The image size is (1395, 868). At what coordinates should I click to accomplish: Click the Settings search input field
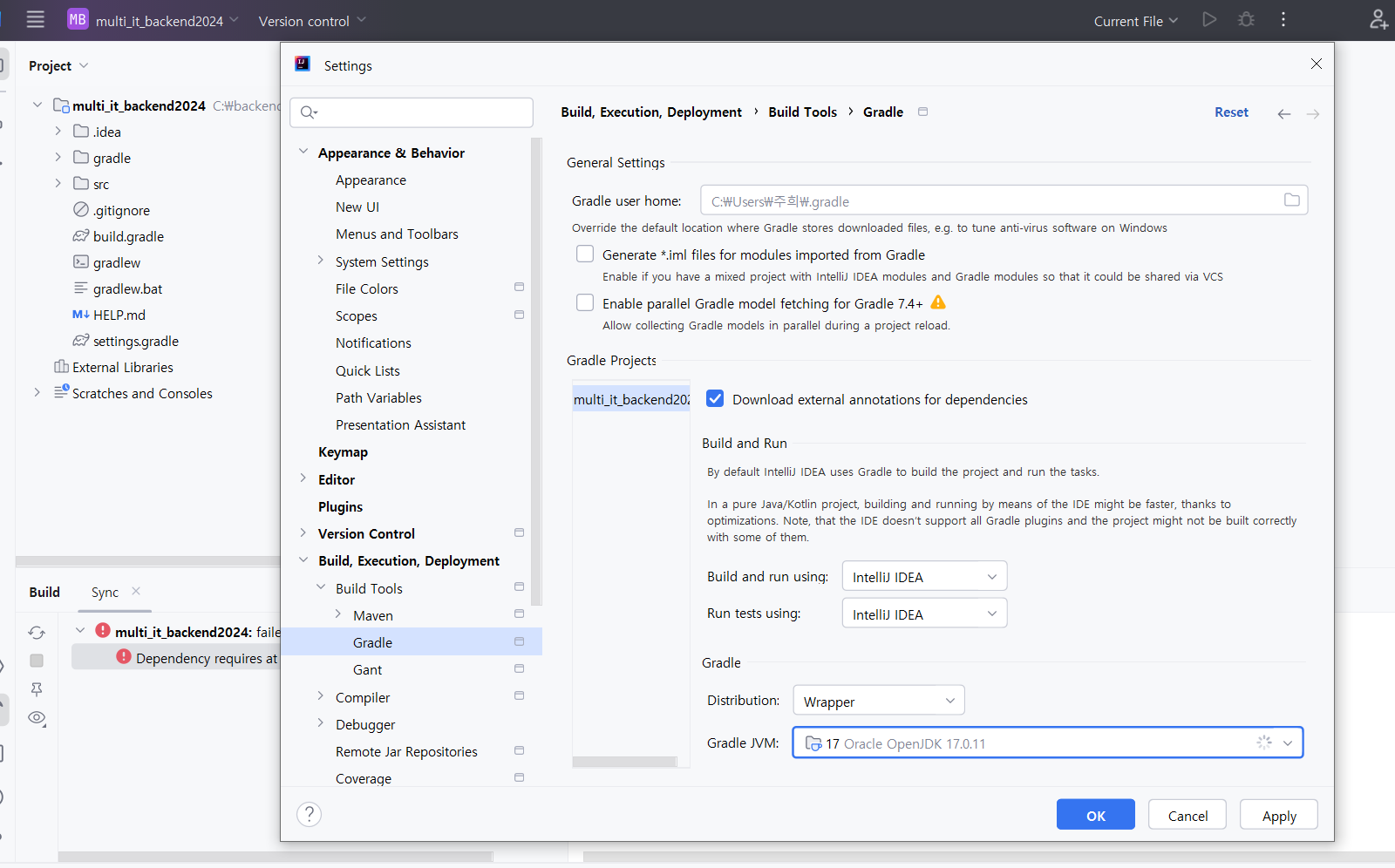point(412,112)
